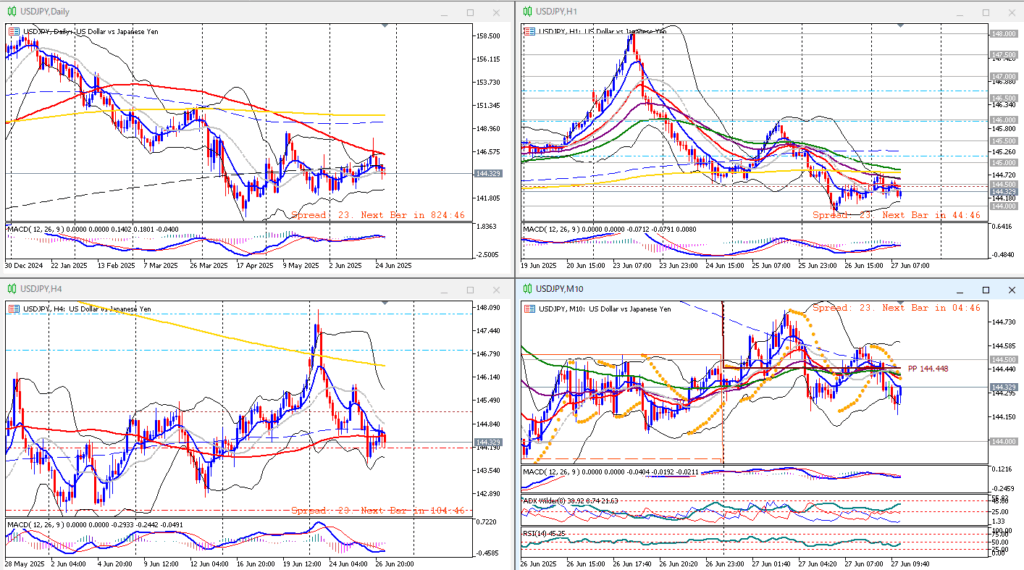Click the candlestick icon in USDJPY,M10 title bar
1024x570 pixels.
tap(528, 289)
